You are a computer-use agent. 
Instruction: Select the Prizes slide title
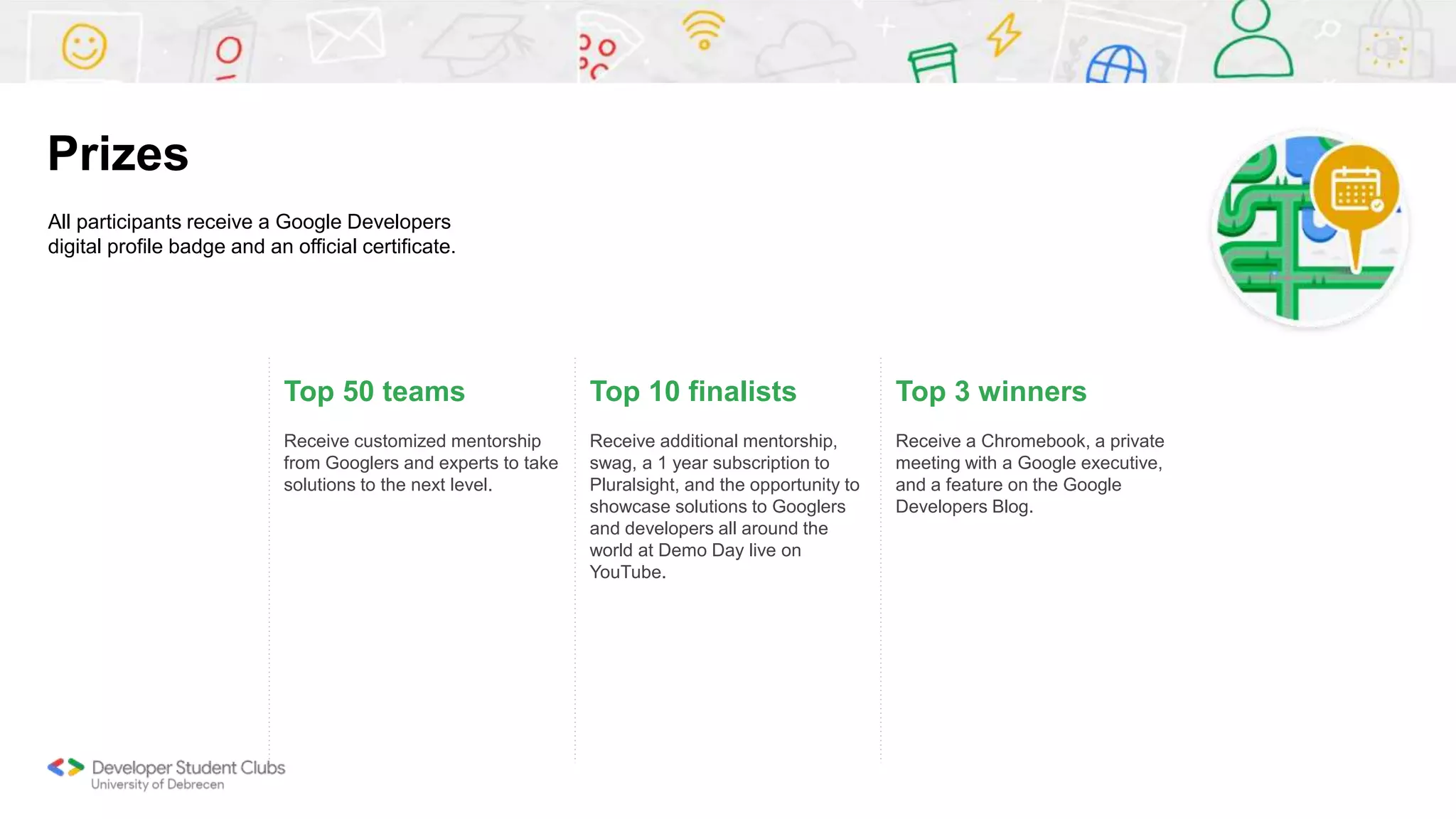click(x=118, y=154)
